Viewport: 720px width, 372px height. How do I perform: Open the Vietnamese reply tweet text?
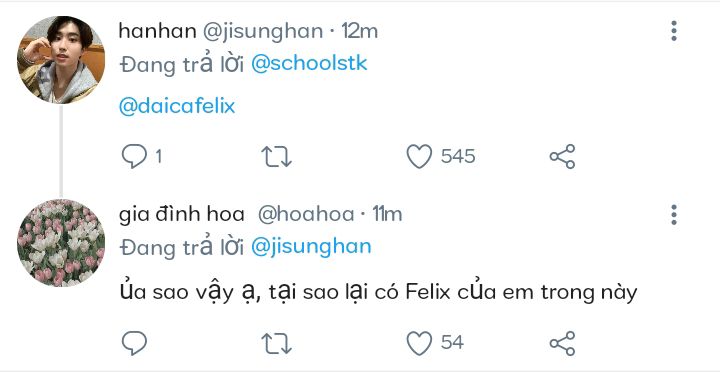pos(378,293)
